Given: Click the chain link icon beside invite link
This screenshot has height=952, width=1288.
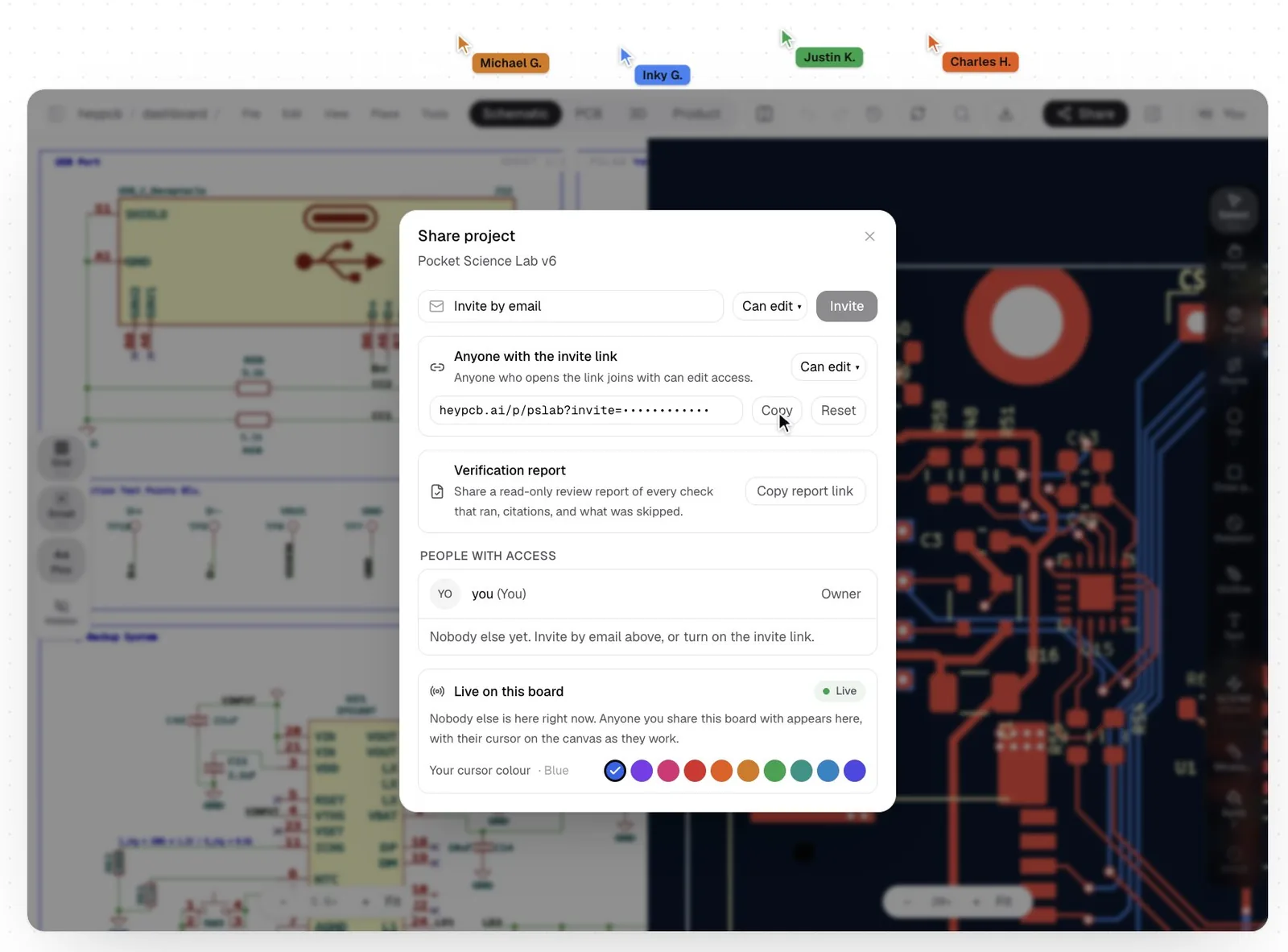Looking at the screenshot, I should 437,367.
